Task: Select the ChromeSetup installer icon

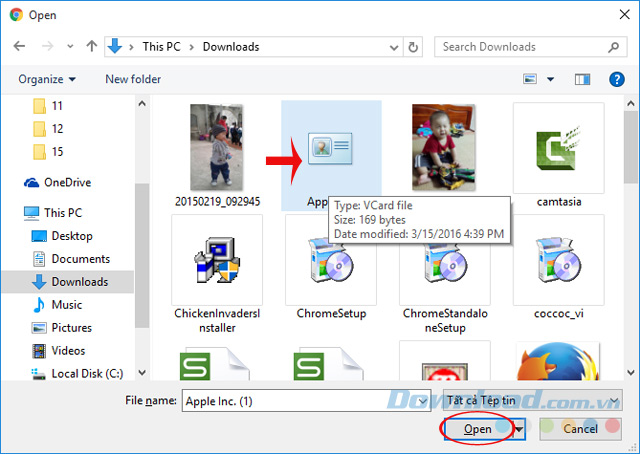Action: (331, 261)
